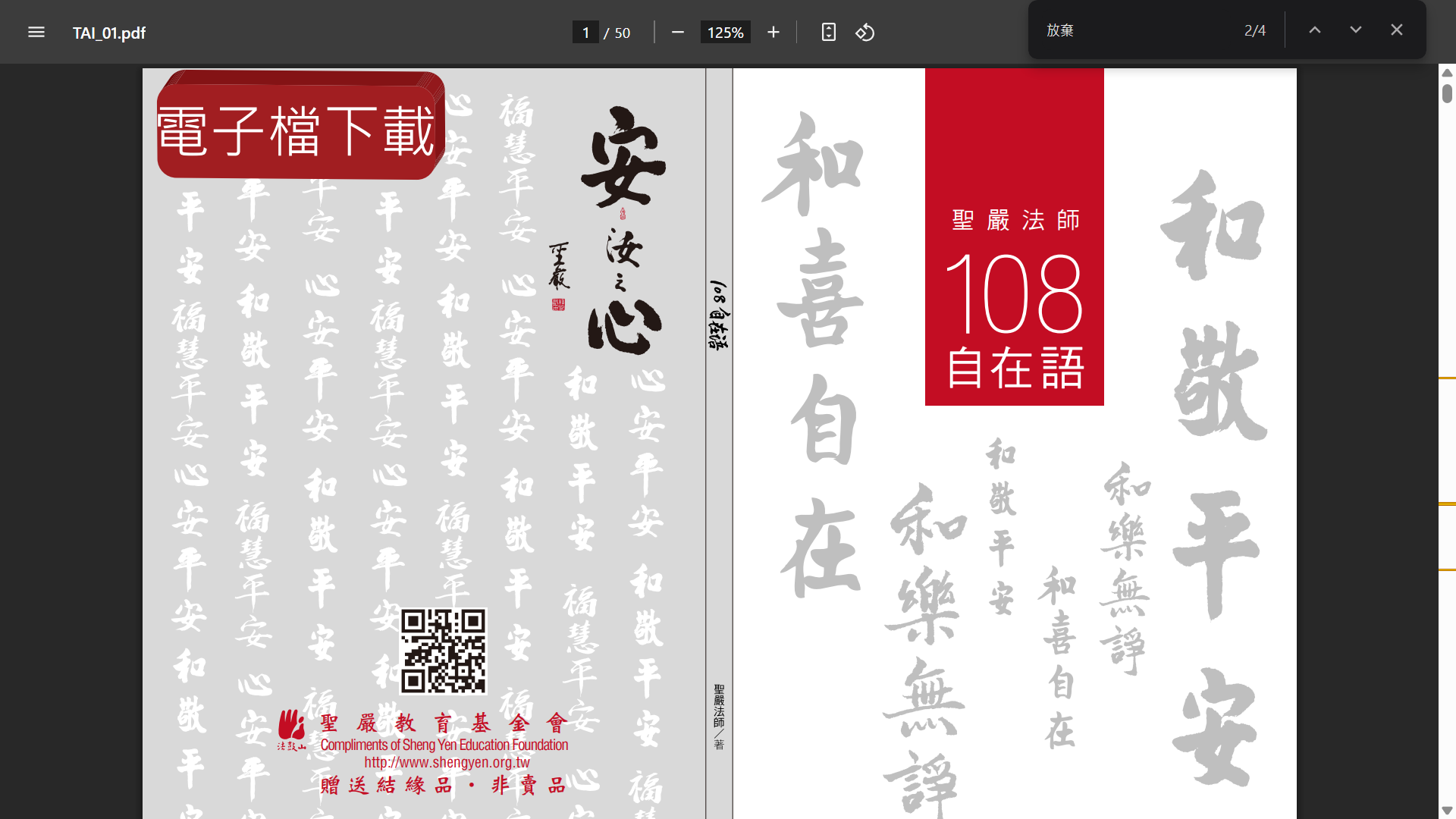This screenshot has width=1456, height=819.
Task: Zoom out with the minus button
Action: (678, 33)
